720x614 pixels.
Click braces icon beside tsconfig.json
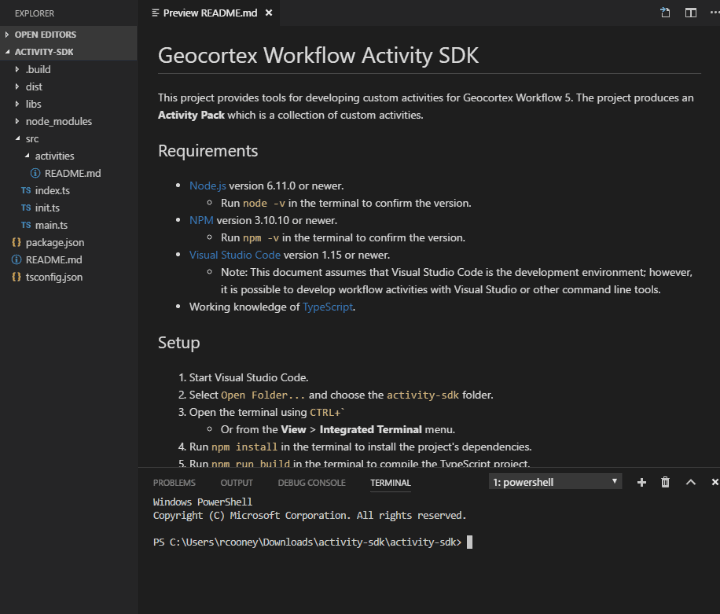pyautogui.click(x=17, y=277)
